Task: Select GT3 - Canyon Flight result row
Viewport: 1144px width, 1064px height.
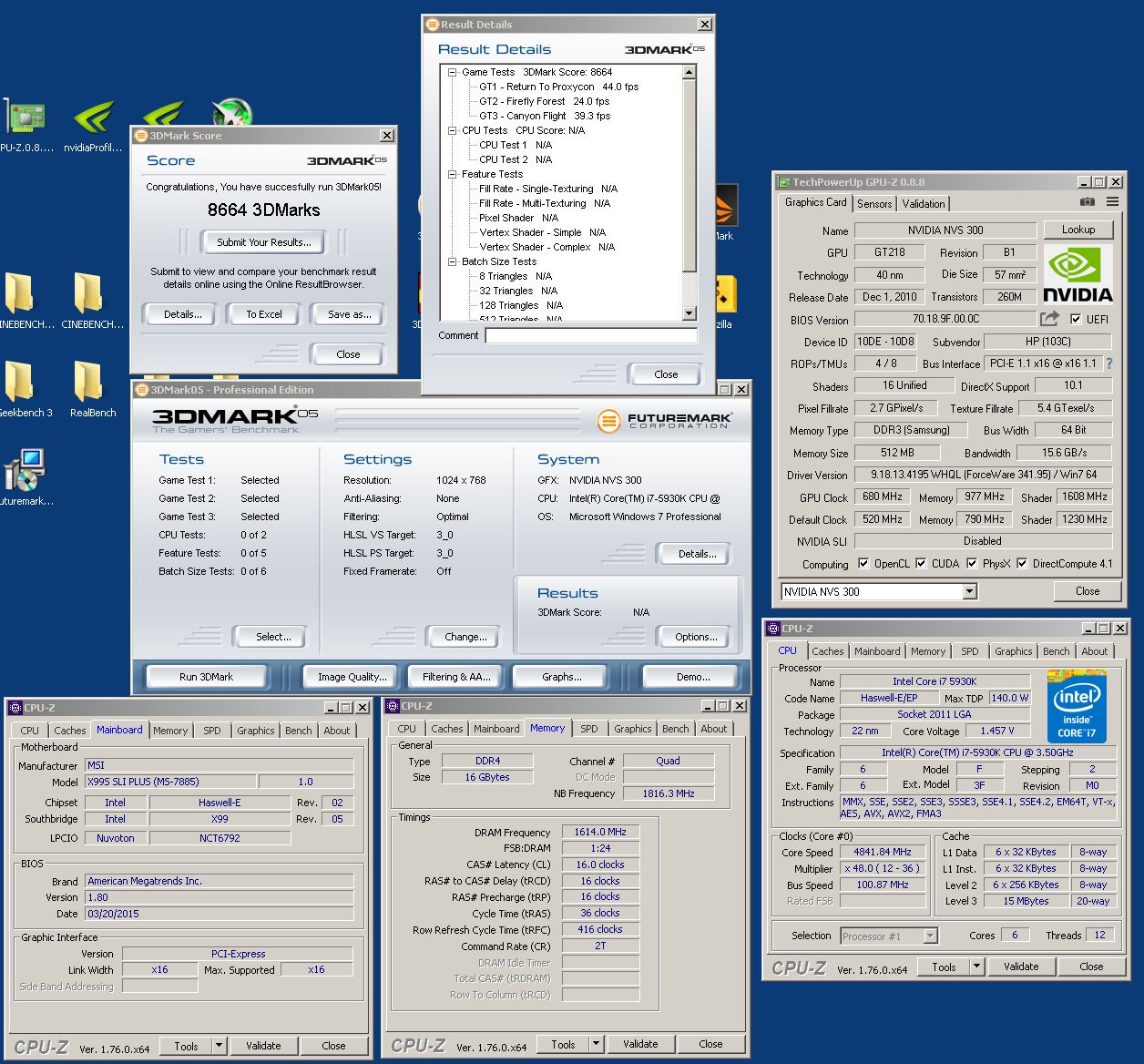Action: (x=545, y=116)
